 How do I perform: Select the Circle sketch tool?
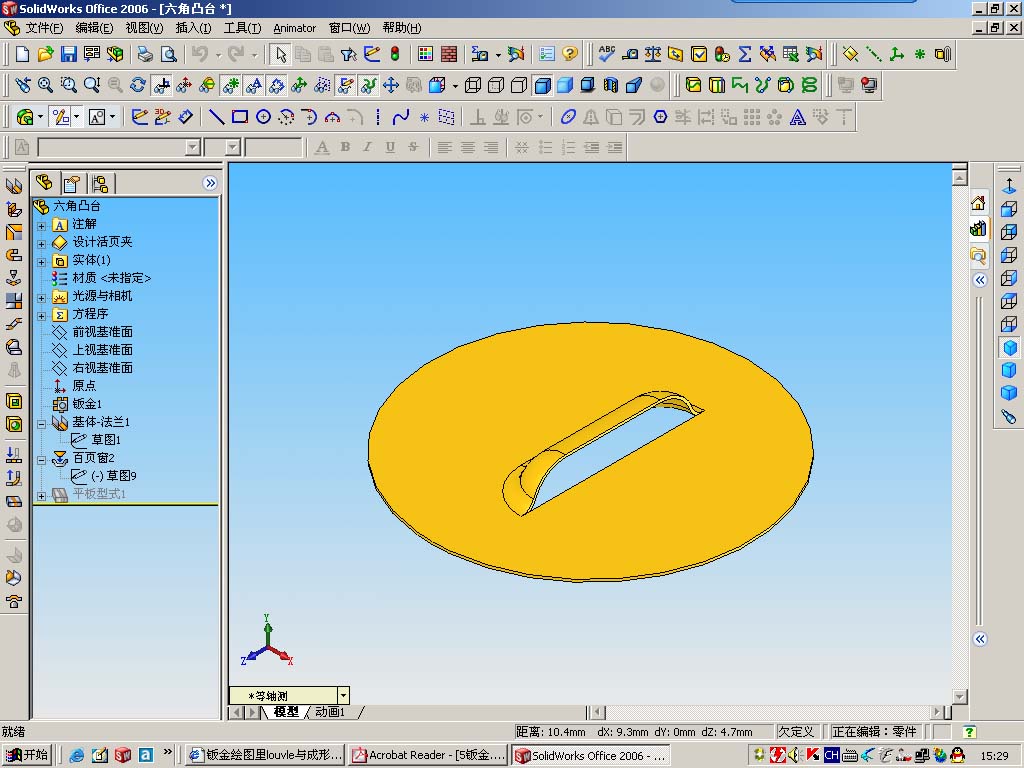[x=263, y=117]
